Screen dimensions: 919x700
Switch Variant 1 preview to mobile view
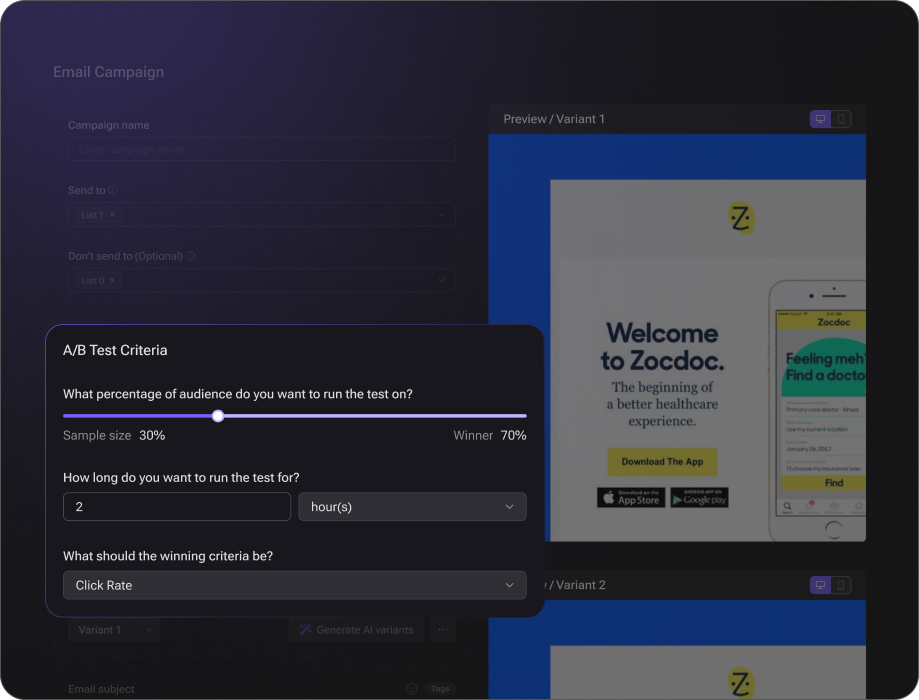coord(840,119)
